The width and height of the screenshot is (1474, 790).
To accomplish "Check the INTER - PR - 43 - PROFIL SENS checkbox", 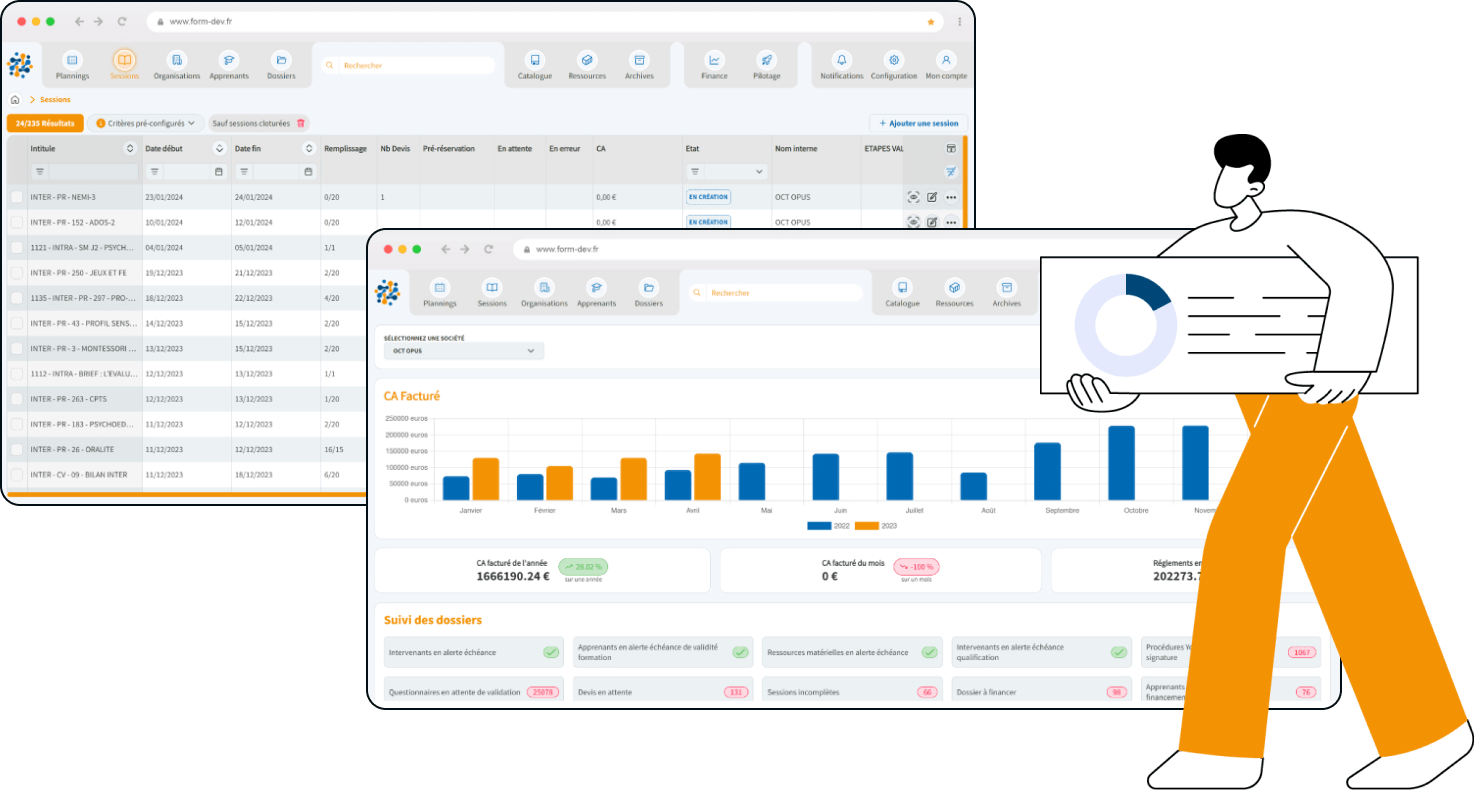I will [x=16, y=323].
